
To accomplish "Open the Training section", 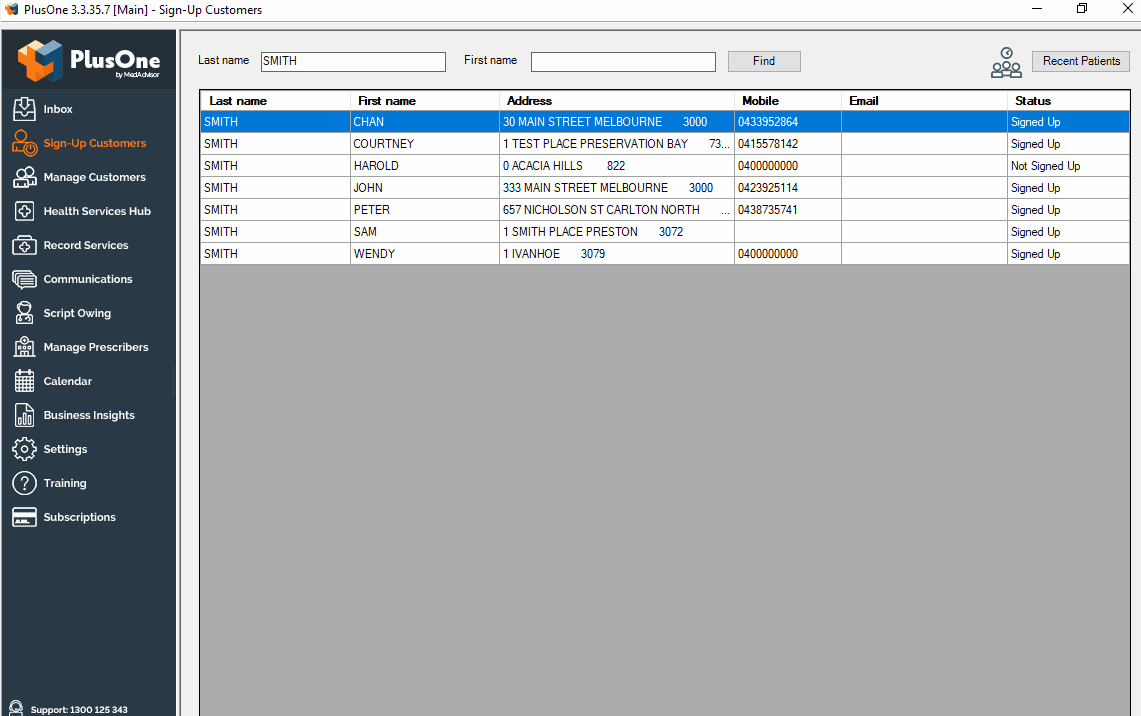I will pos(65,483).
